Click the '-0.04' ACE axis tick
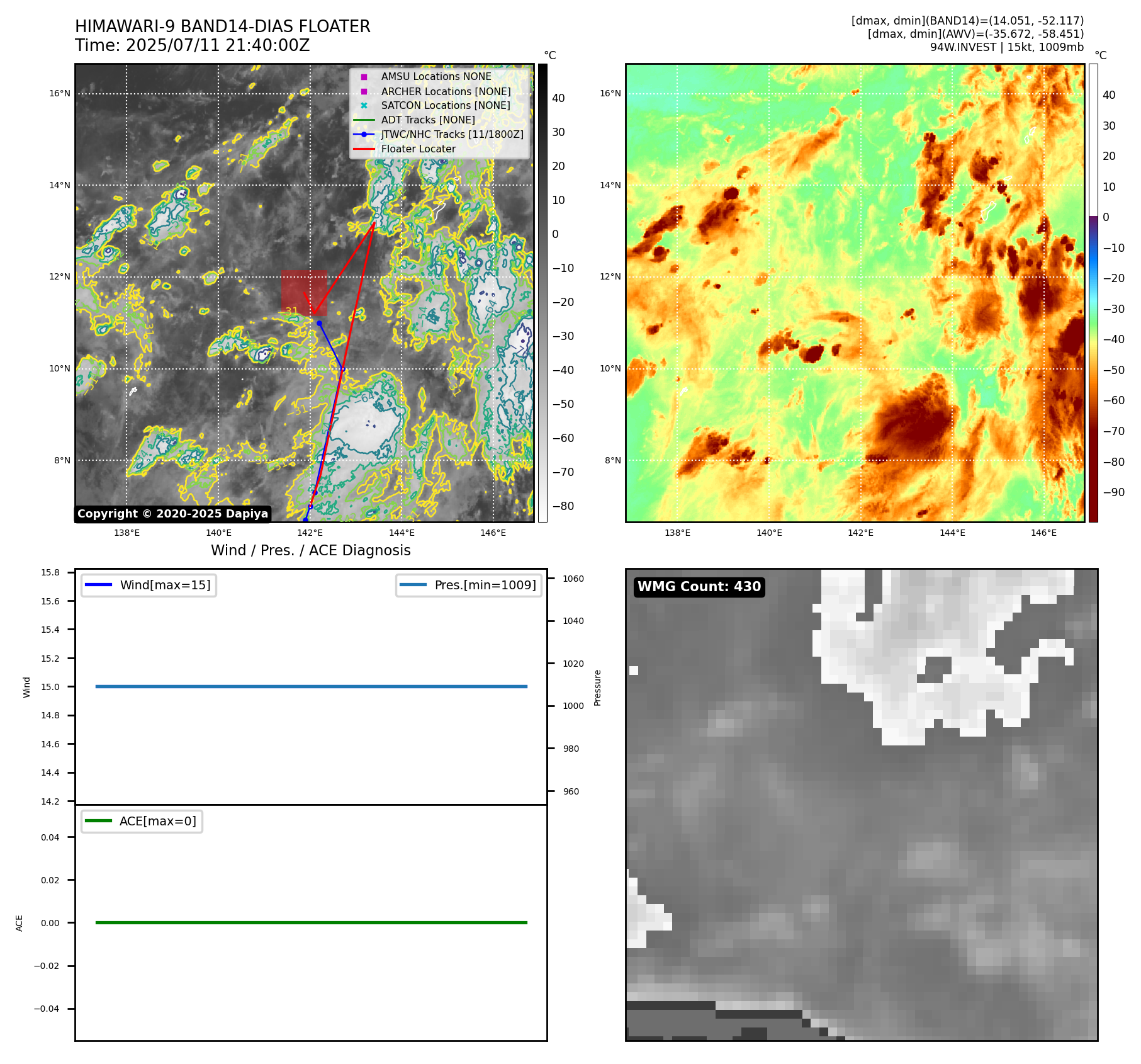This screenshot has height=1064, width=1141. pyautogui.click(x=47, y=1009)
